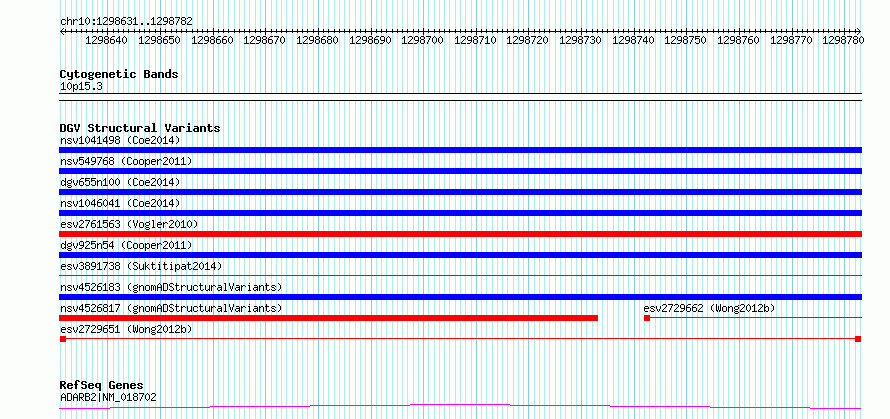The width and height of the screenshot is (890, 419).
Task: Click the red bar of esv2761563
Action: point(460,234)
